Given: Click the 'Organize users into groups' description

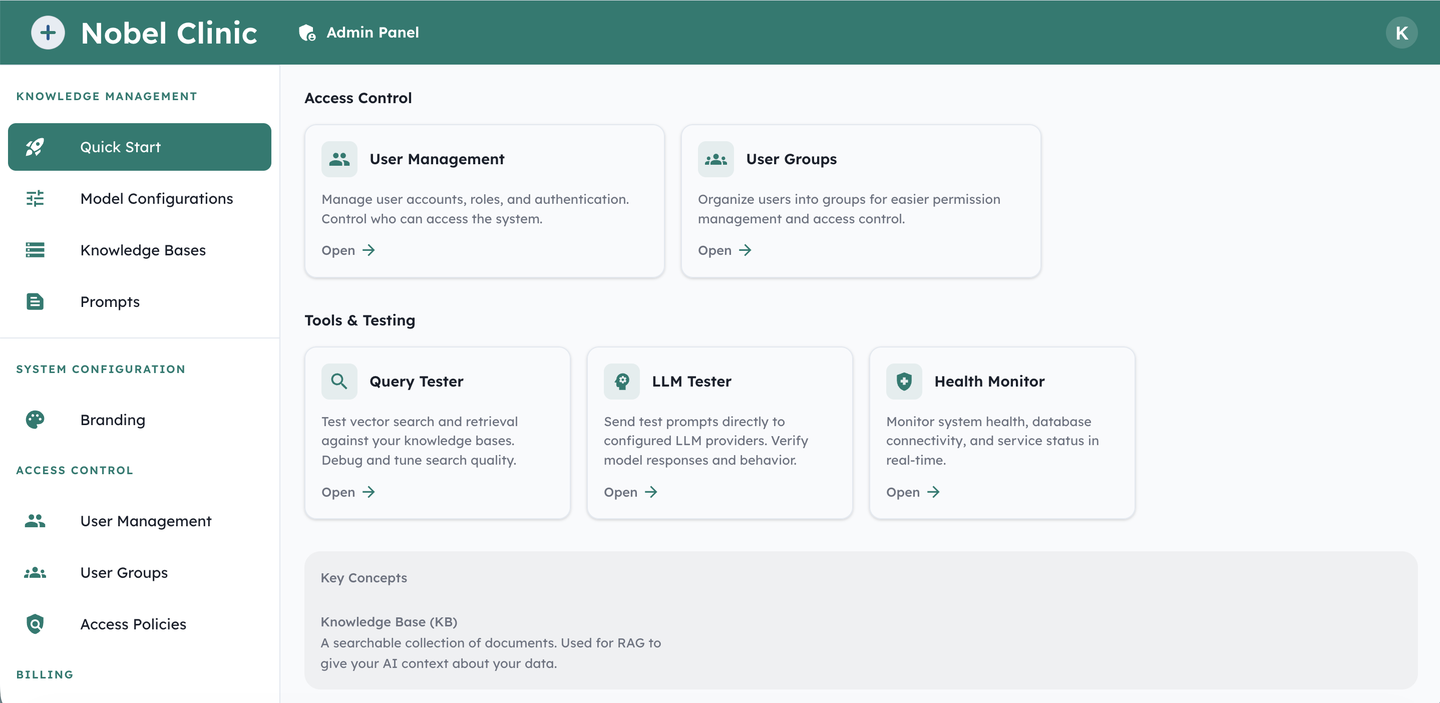Looking at the screenshot, I should tap(849, 209).
